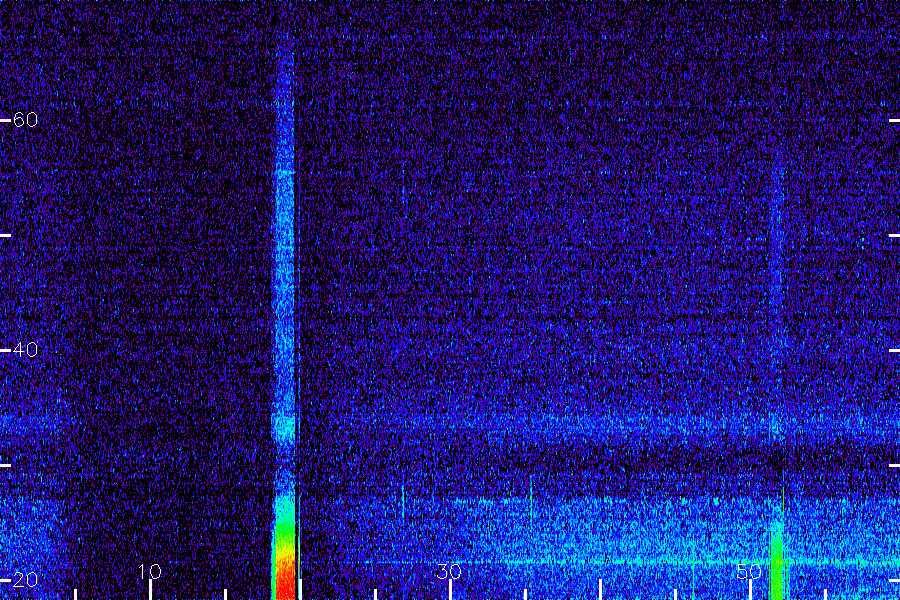Click the "20" frequency axis label
900x600 pixels.
[x=25, y=579]
